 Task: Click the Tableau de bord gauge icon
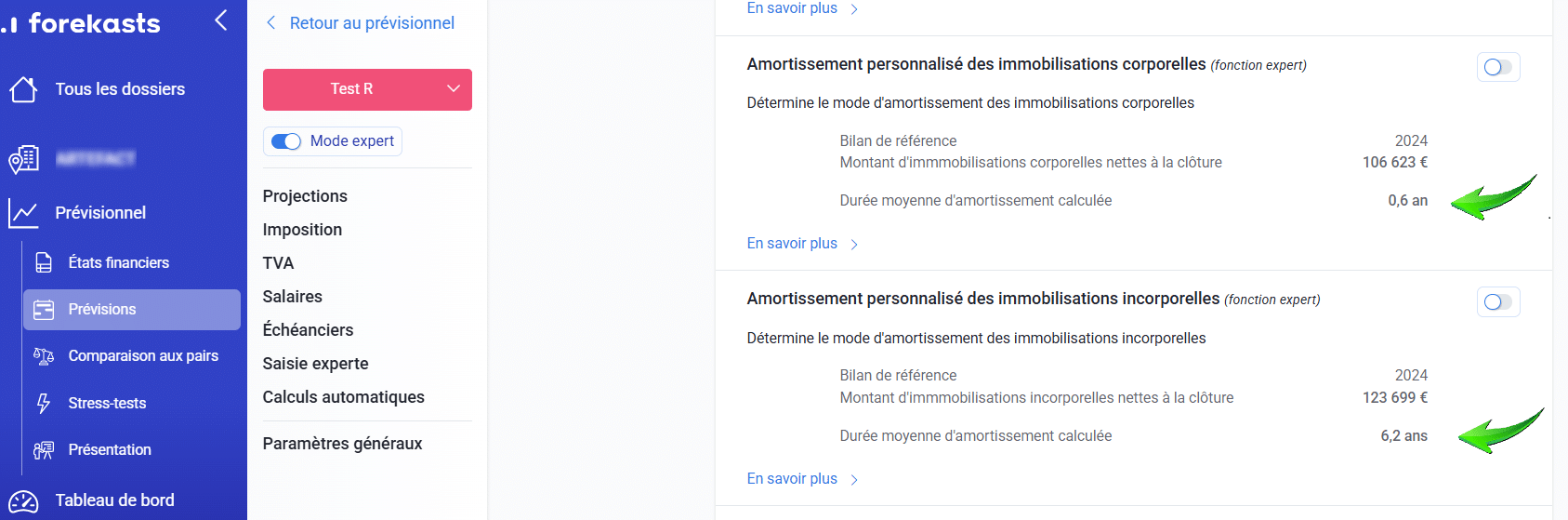coord(23,501)
